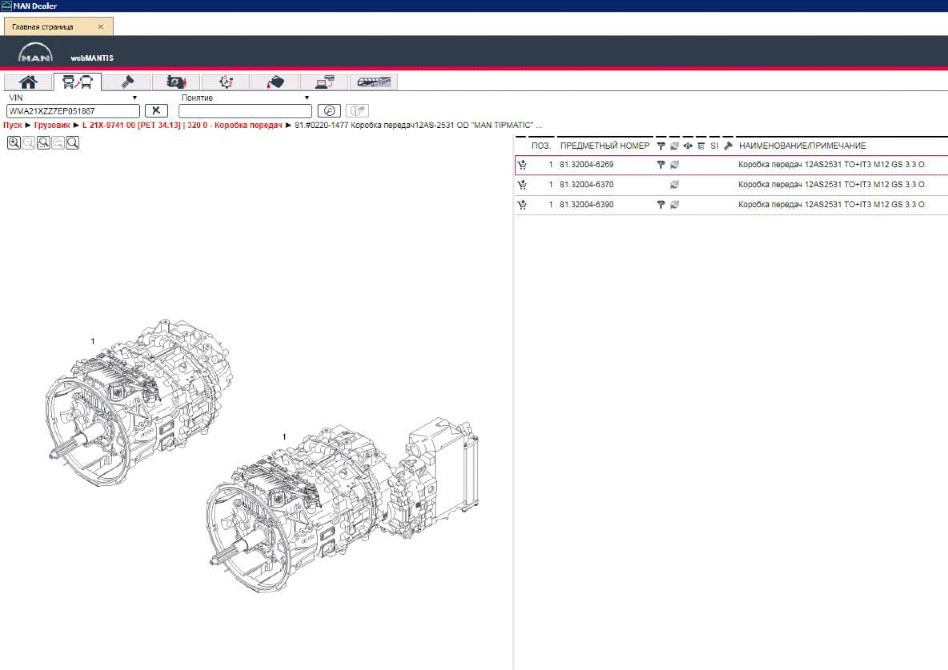Expand the VIN dropdown
This screenshot has width=948, height=670.
click(135, 98)
